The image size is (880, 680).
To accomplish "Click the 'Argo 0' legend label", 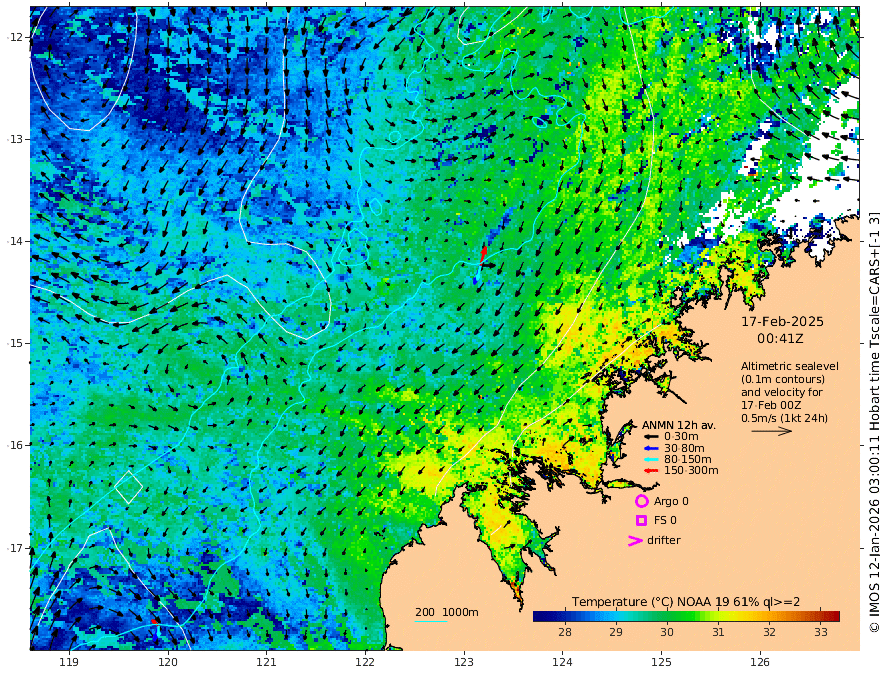I will [x=671, y=501].
